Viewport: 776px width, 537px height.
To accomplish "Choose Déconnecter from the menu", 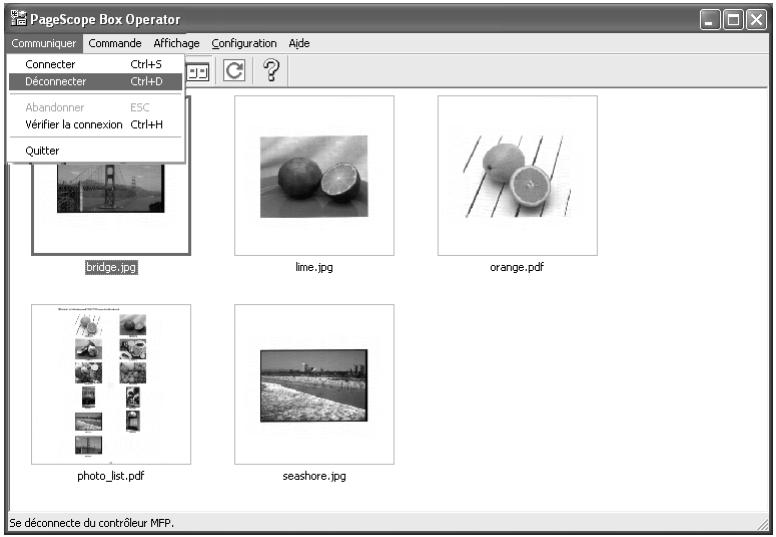I will 95,82.
